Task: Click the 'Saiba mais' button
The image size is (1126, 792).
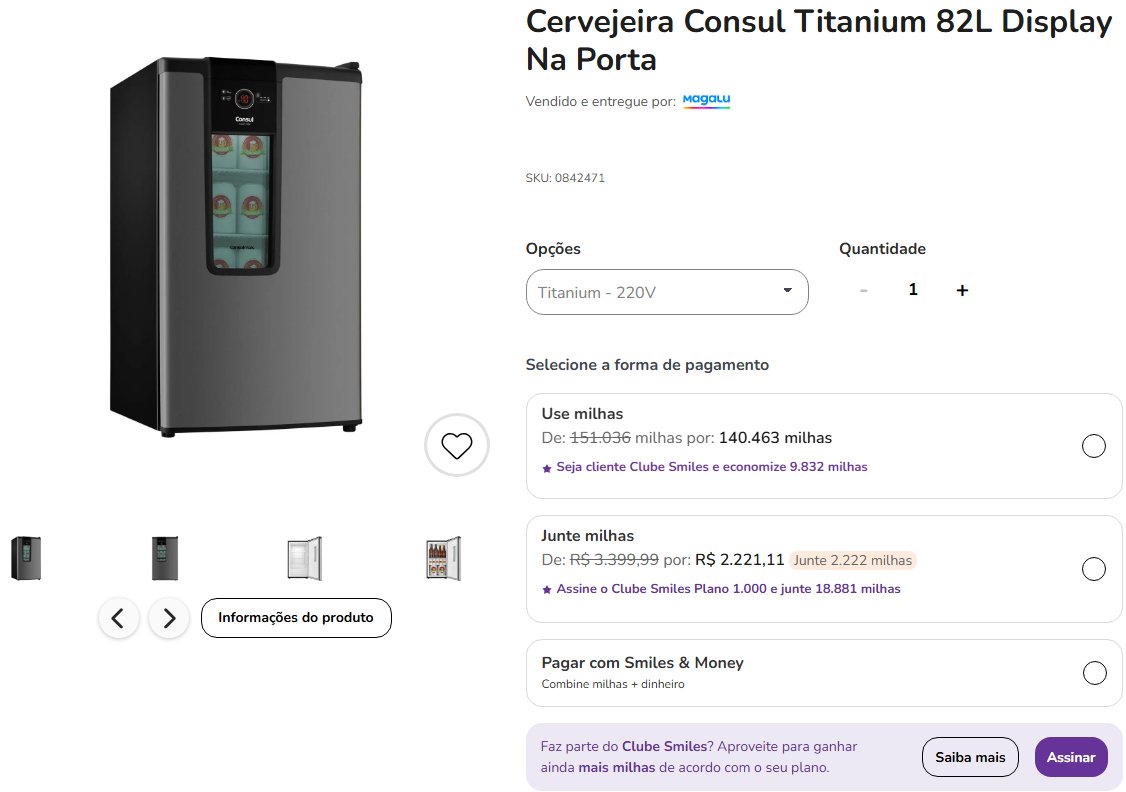Action: (970, 757)
